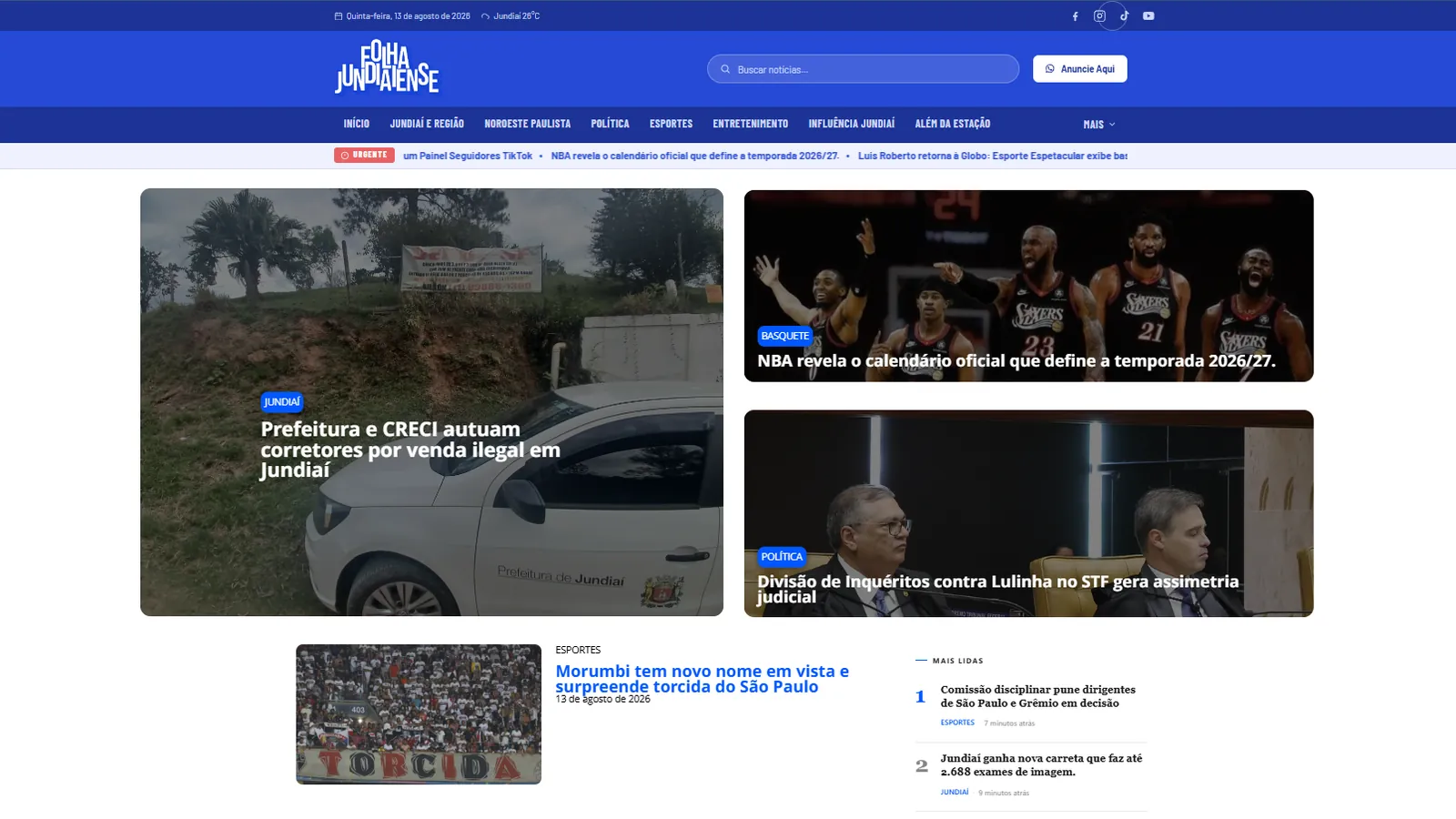Click the weather icon beside Jundiaí 26°C
1456x819 pixels.
pyautogui.click(x=485, y=16)
